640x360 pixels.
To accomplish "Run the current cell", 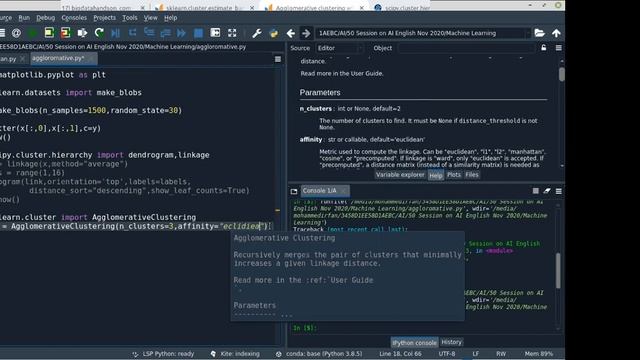I will tap(49, 33).
